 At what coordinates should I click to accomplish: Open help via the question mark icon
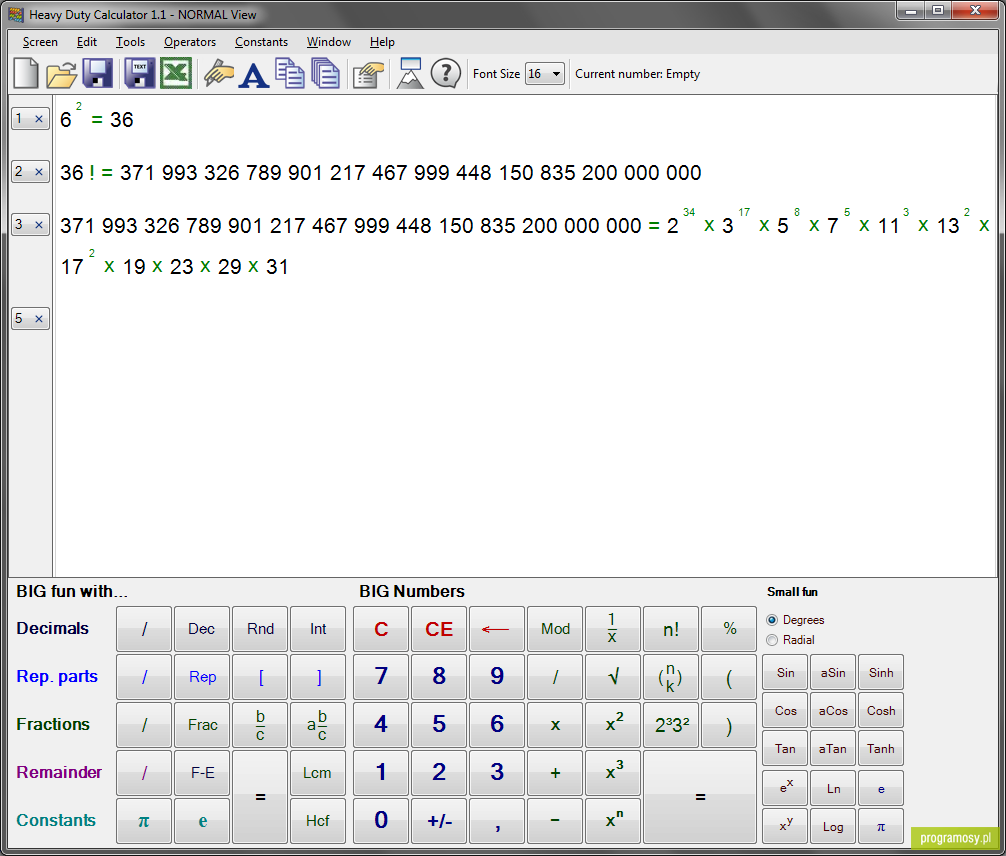[445, 73]
